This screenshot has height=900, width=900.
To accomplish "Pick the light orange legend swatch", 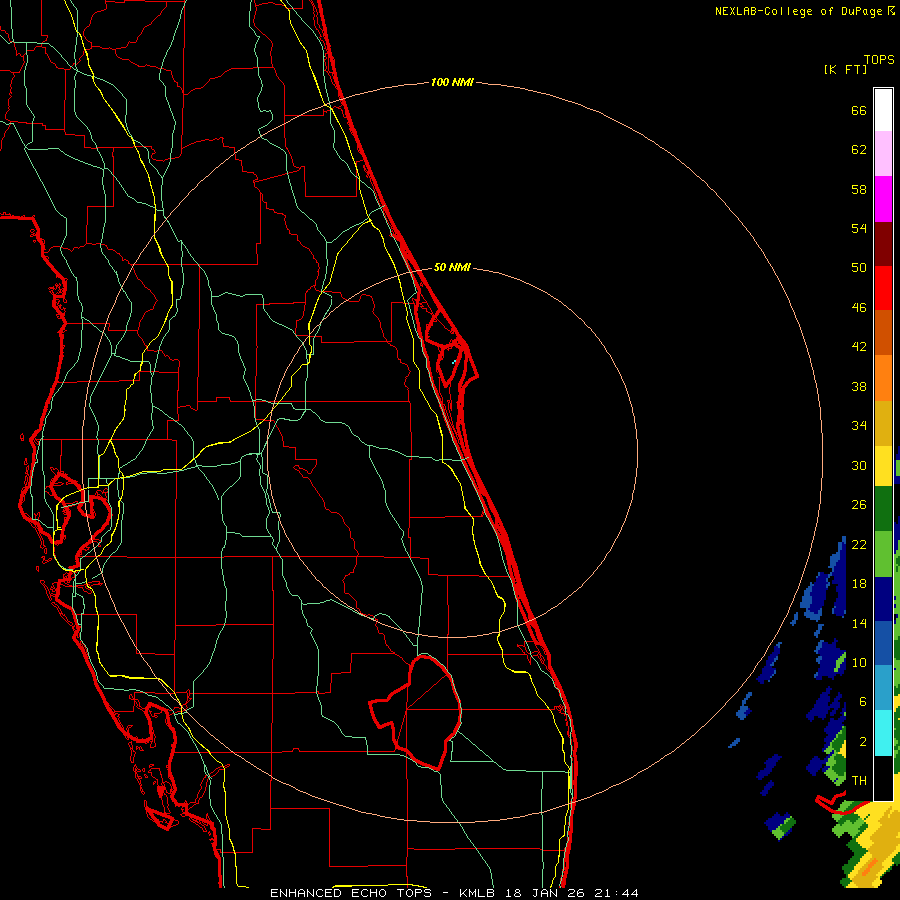I will [x=883, y=378].
